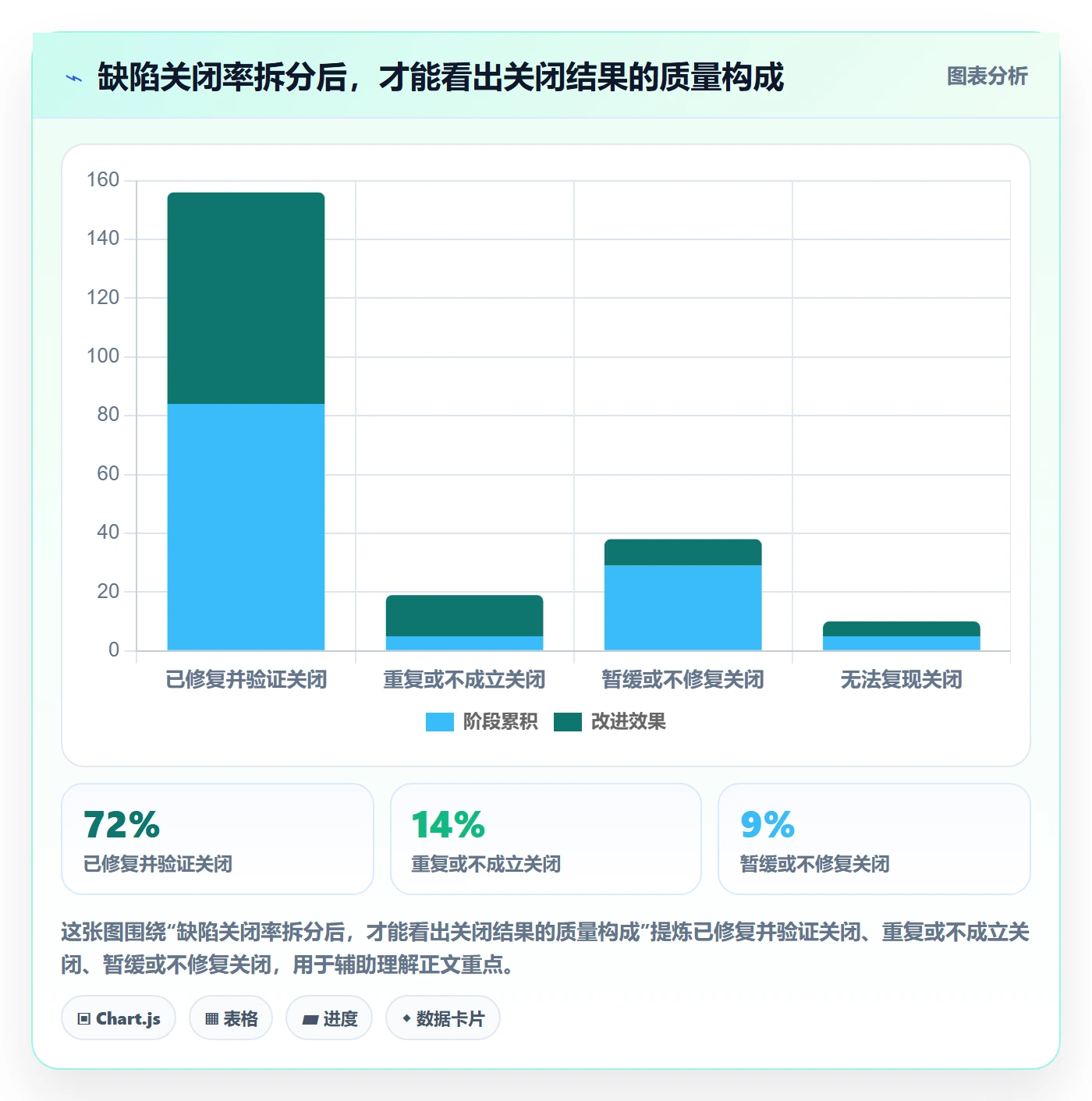This screenshot has height=1101, width=1092.
Task: Click the diamond icon in 数据卡片 tag
Action: 406,1018
